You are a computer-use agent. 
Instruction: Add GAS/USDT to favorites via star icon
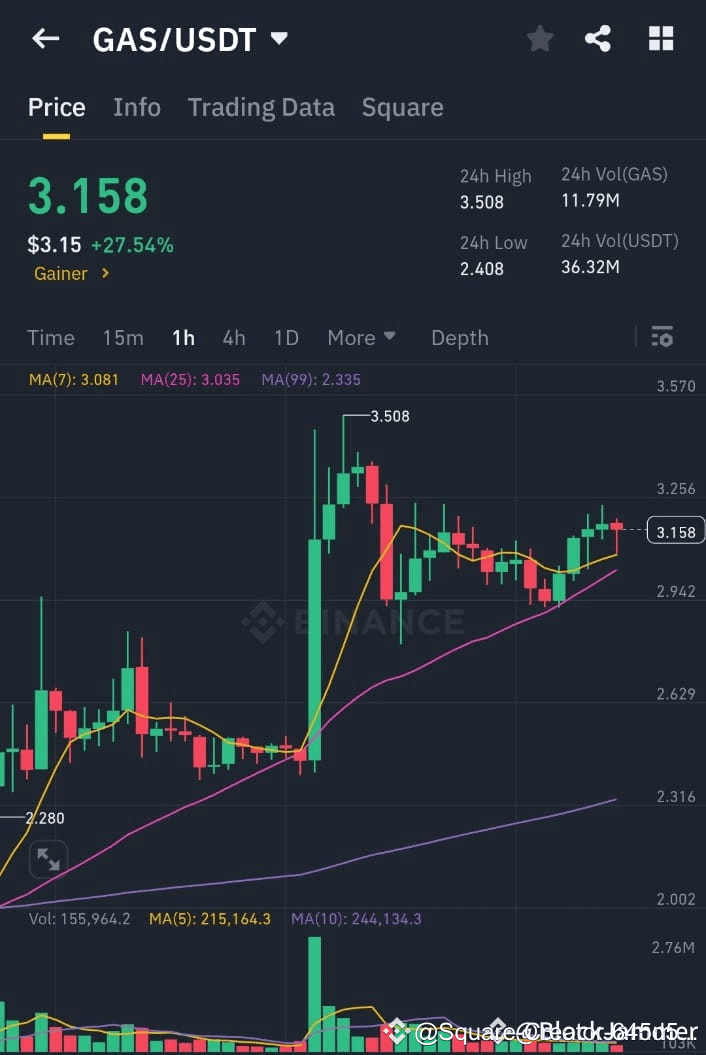click(x=539, y=38)
